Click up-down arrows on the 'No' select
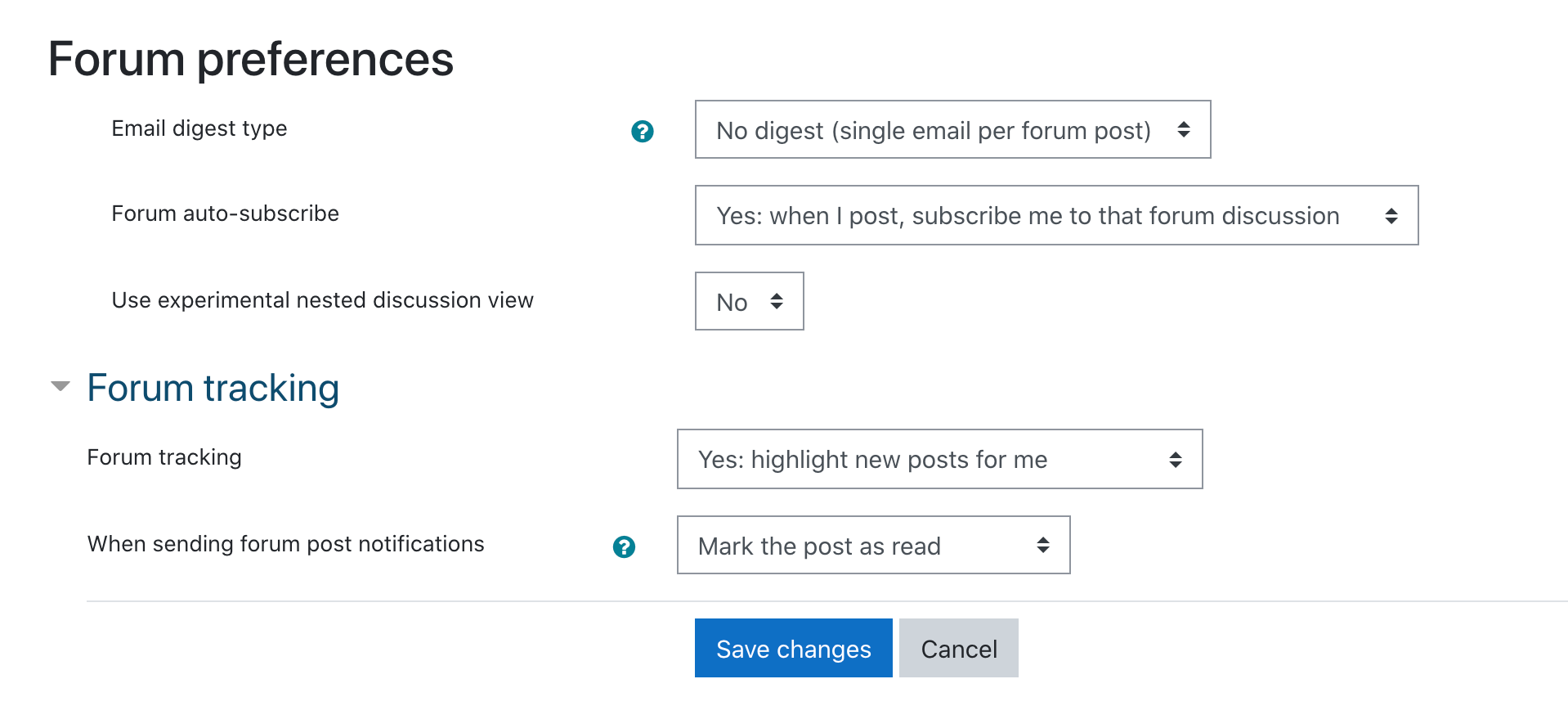The width and height of the screenshot is (1568, 715). click(x=777, y=301)
